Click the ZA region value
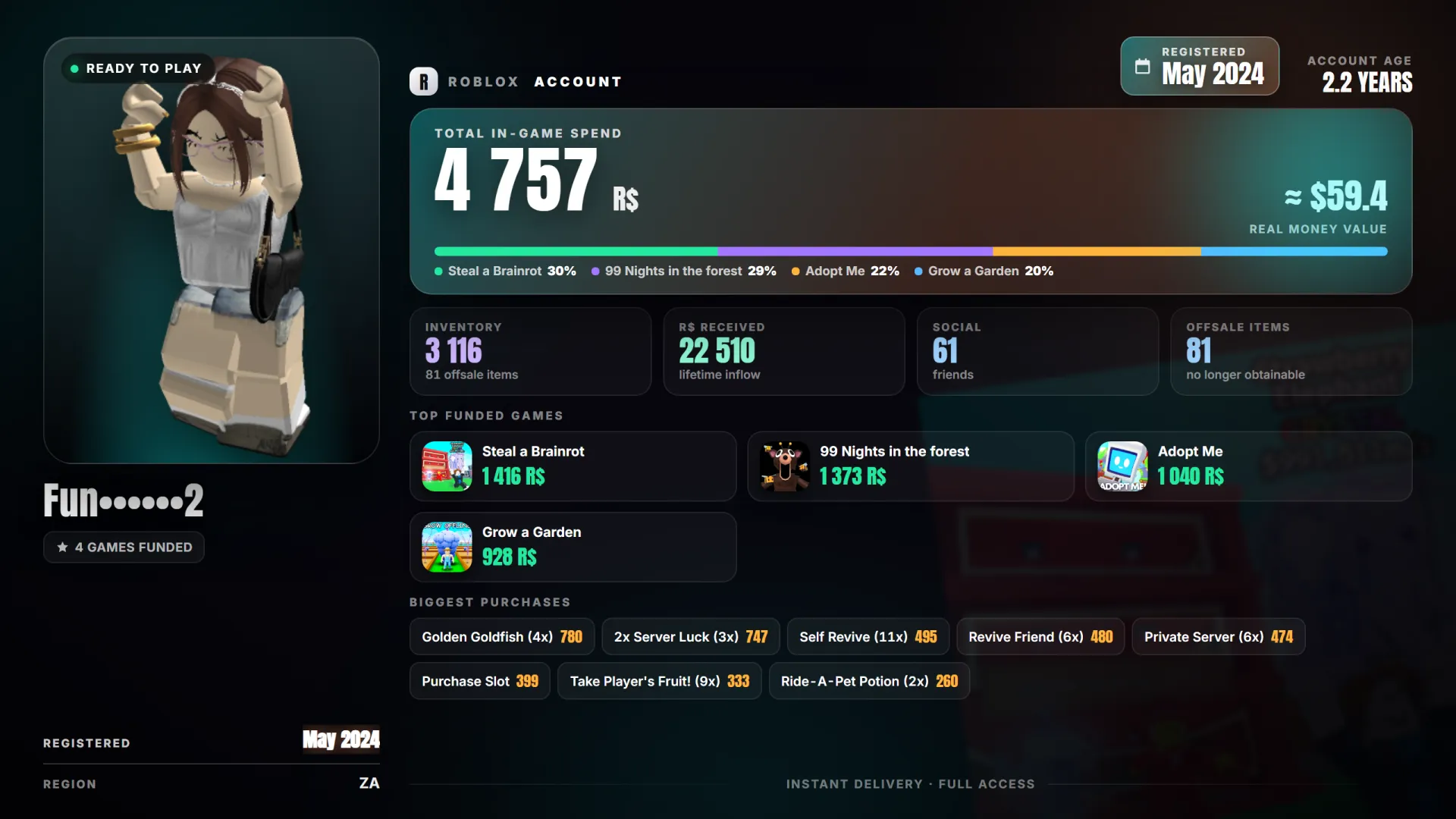 click(369, 783)
